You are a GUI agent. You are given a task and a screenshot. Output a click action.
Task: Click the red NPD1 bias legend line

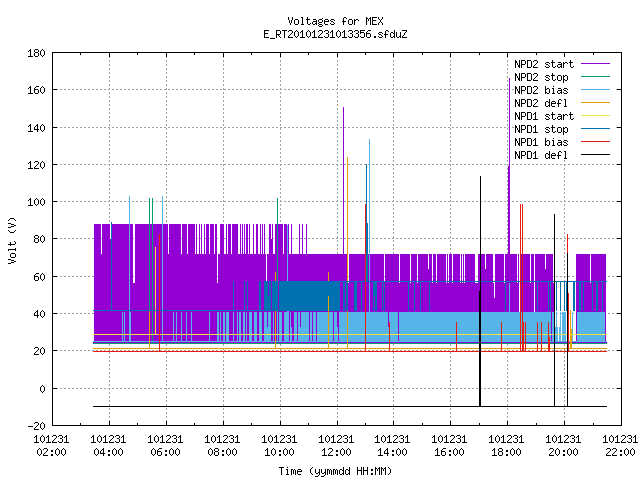coord(595,142)
